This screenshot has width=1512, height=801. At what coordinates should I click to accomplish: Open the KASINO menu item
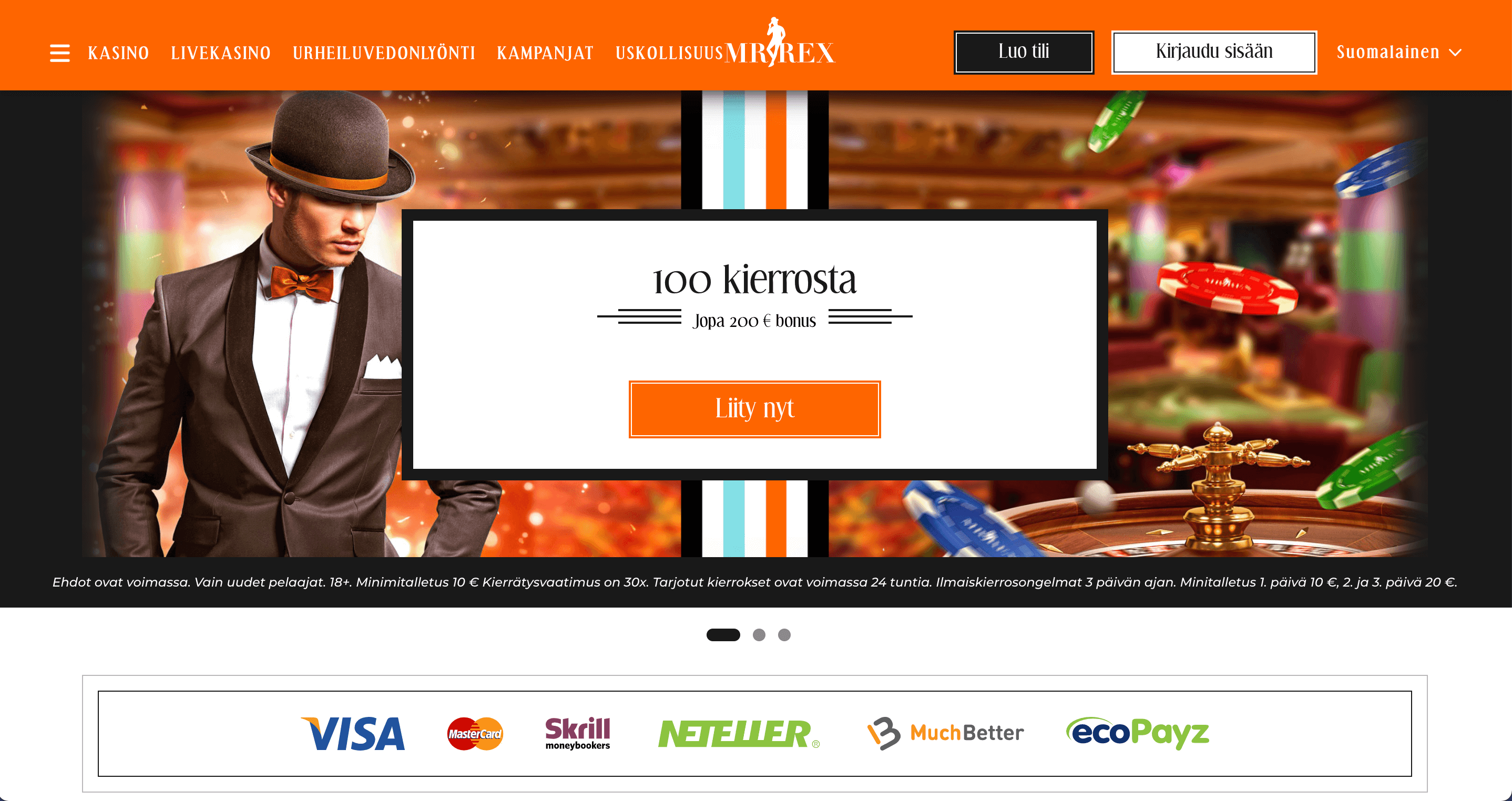coord(119,53)
